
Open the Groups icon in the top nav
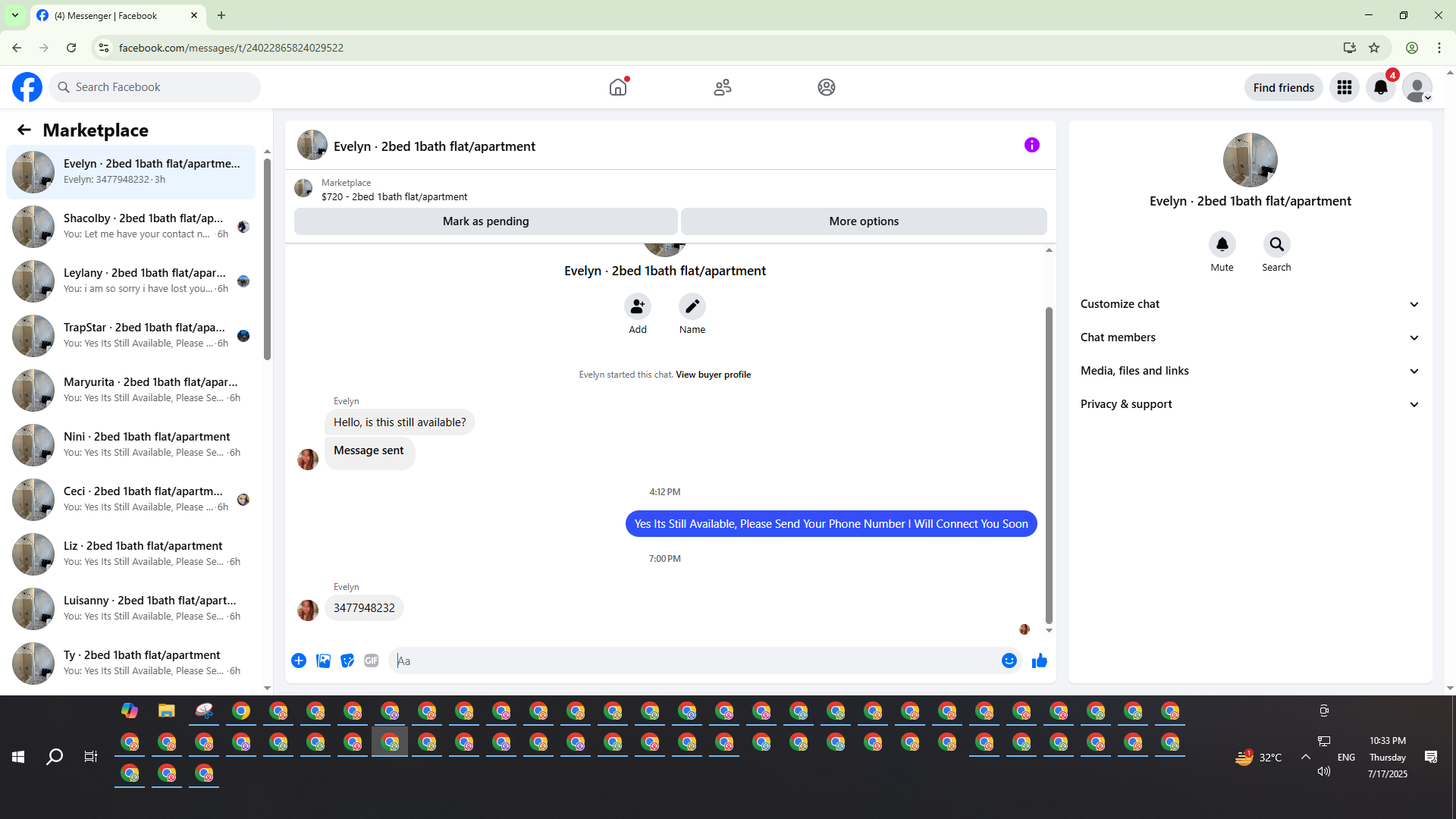tap(827, 87)
